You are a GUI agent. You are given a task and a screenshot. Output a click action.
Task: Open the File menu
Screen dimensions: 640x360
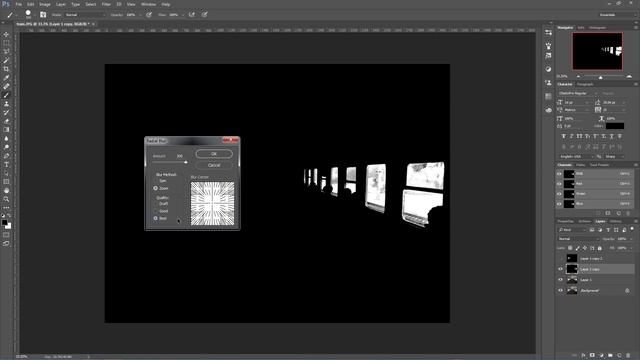(19, 4)
